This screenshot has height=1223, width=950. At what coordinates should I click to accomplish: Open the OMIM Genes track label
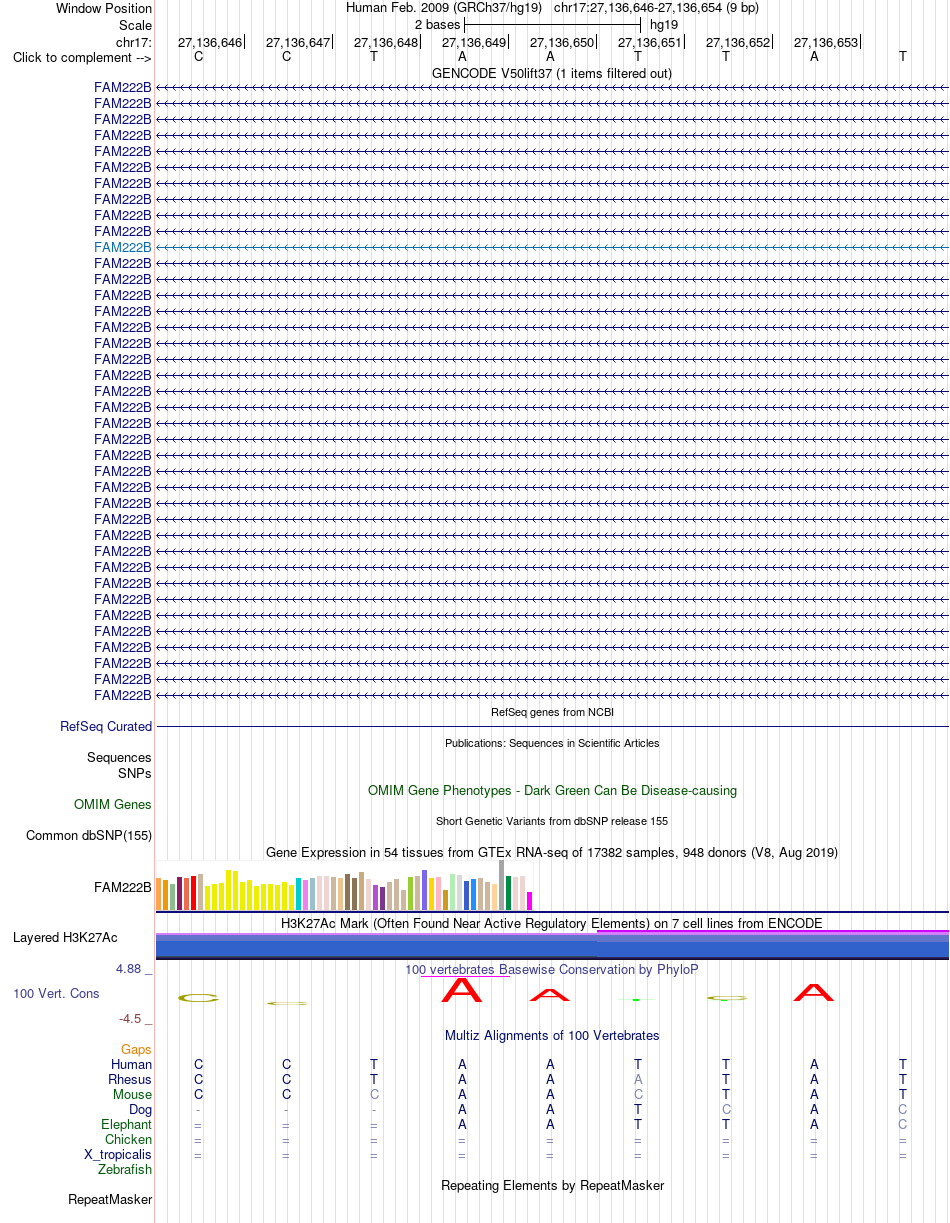click(x=113, y=805)
